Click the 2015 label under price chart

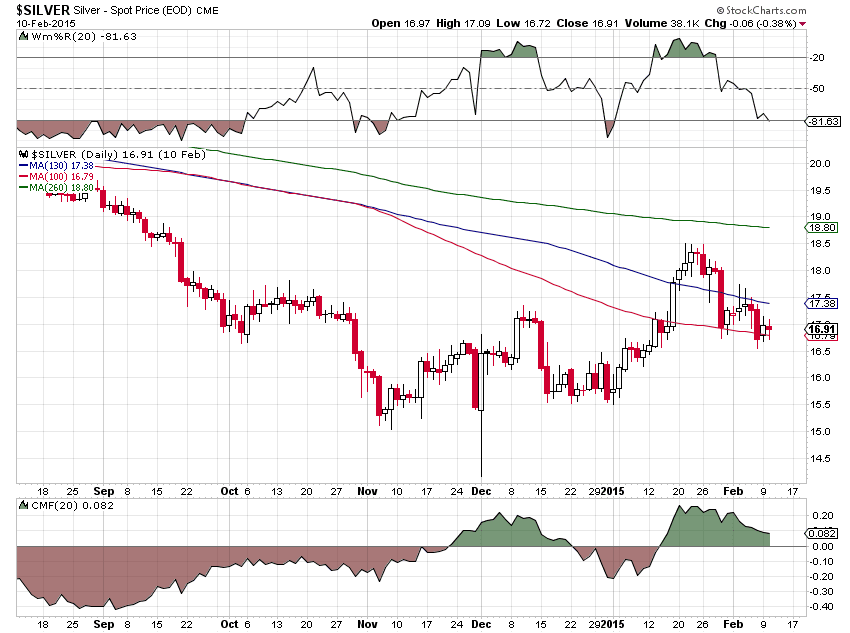coord(613,491)
